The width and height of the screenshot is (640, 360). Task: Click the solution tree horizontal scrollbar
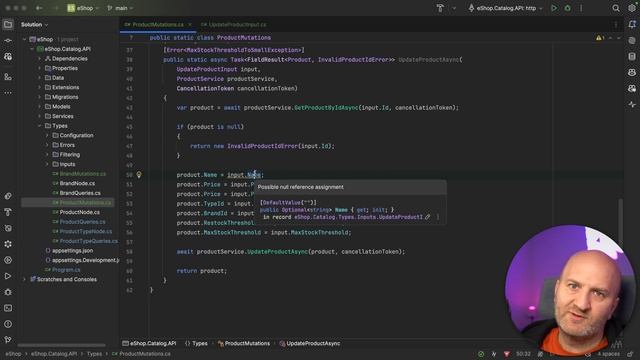[61, 345]
